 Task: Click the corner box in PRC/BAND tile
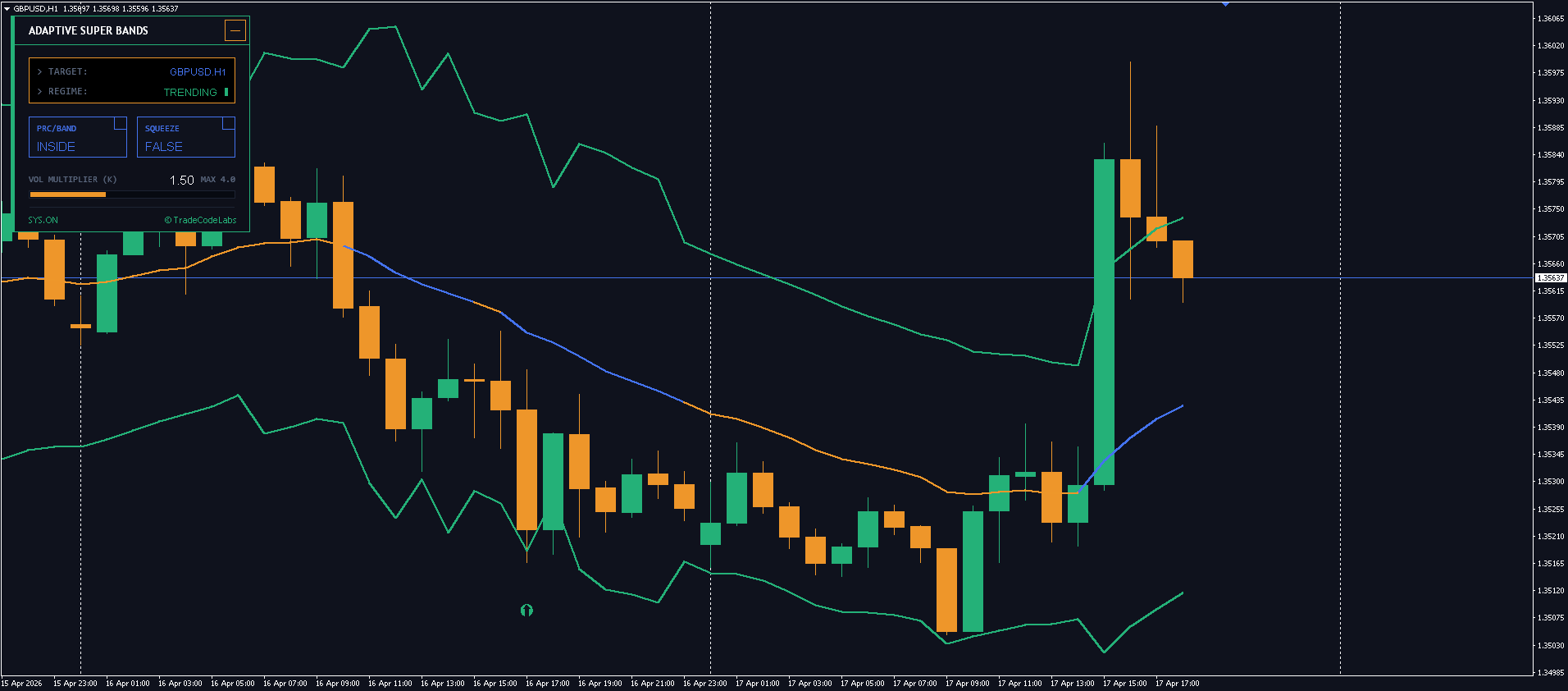point(120,123)
